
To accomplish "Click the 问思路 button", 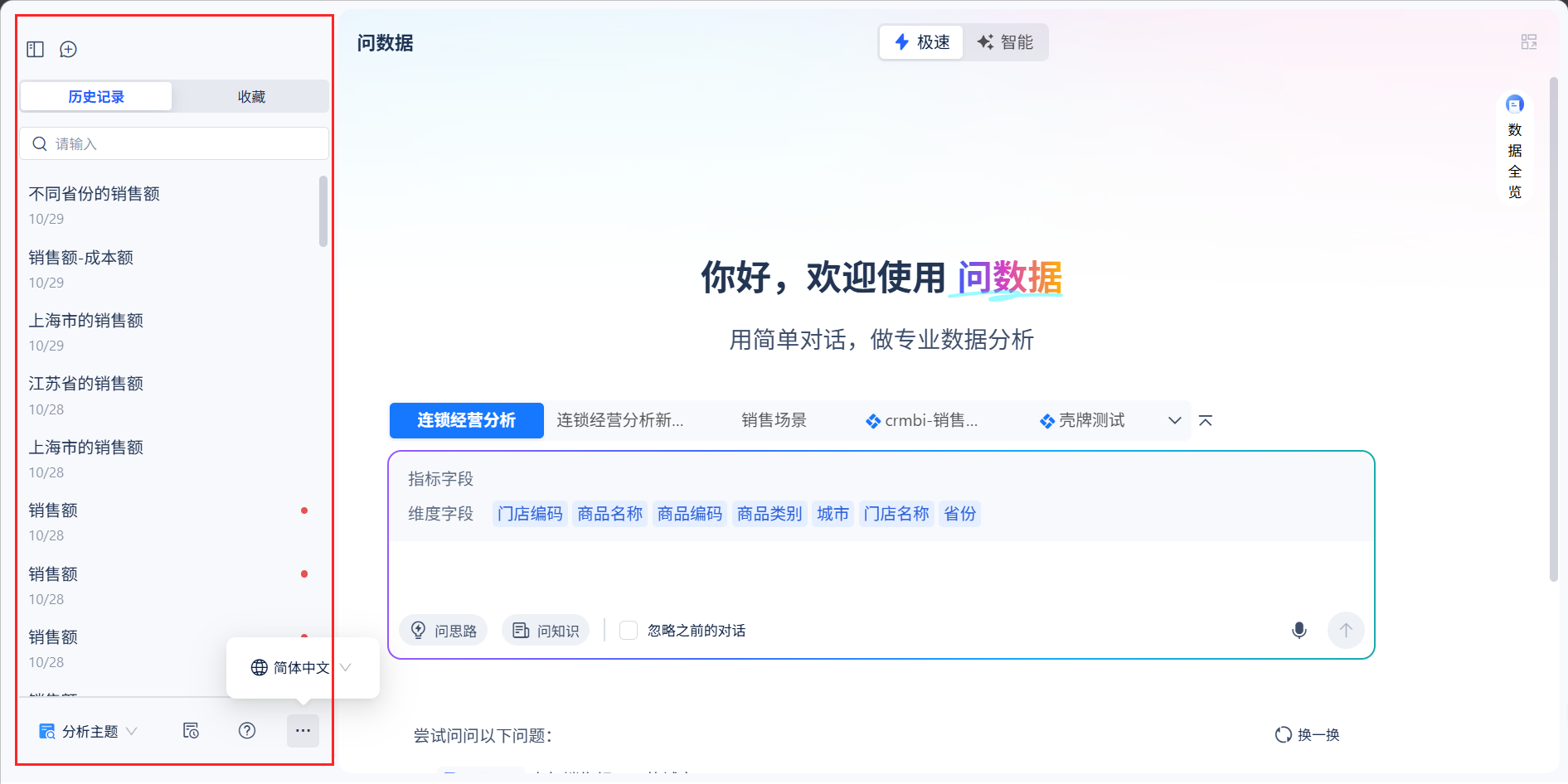I will click(444, 631).
